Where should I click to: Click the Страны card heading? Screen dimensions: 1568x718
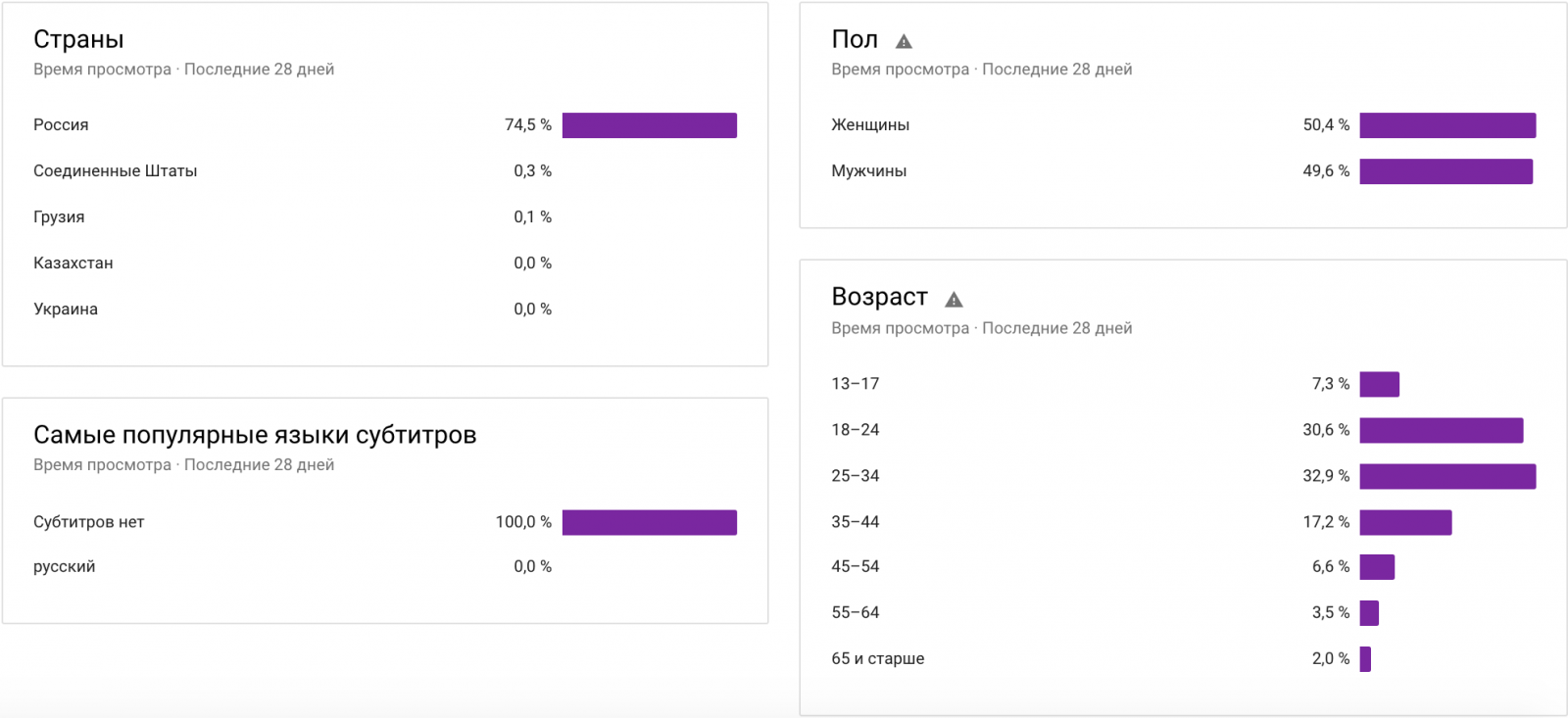[78, 40]
